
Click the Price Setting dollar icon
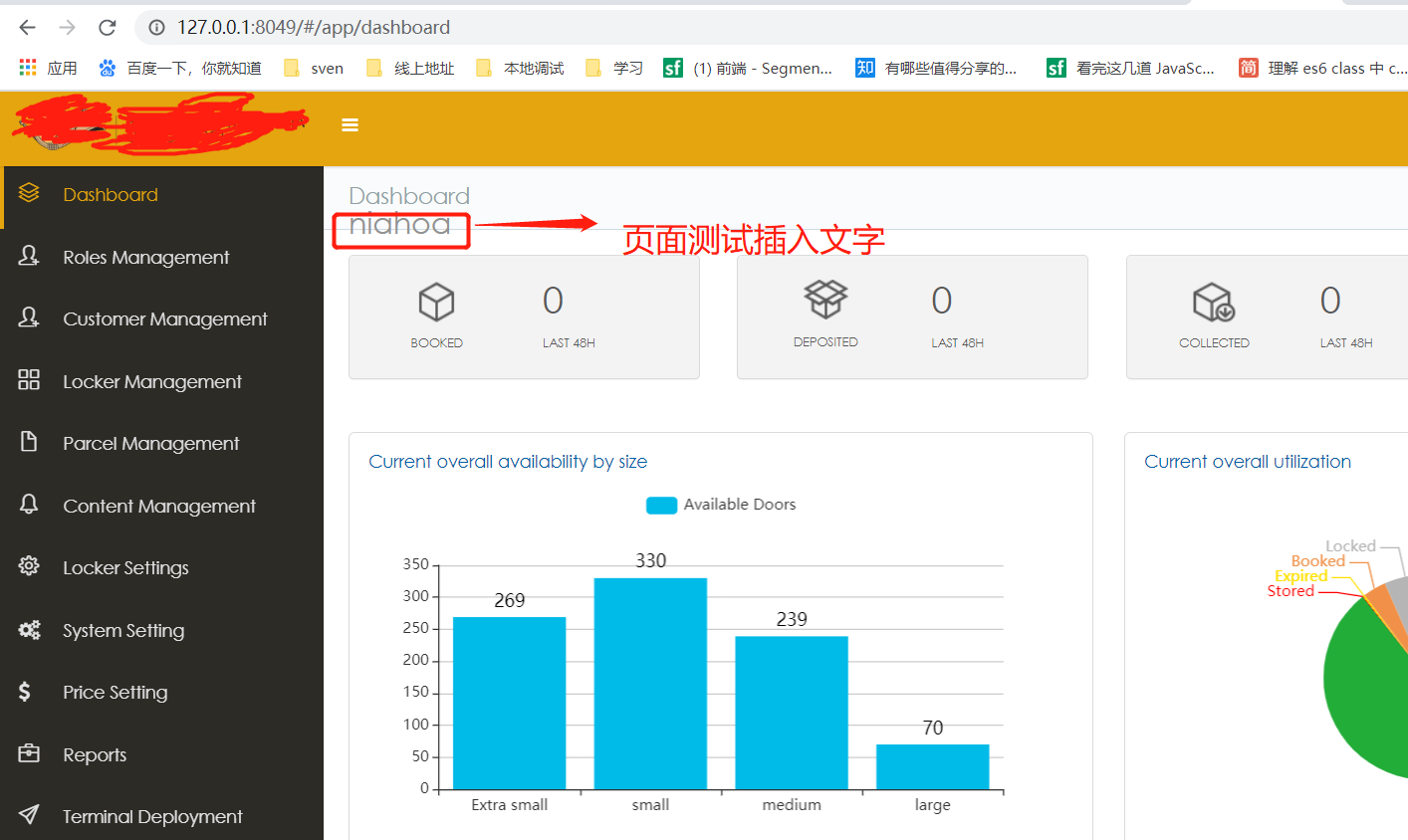pos(28,692)
